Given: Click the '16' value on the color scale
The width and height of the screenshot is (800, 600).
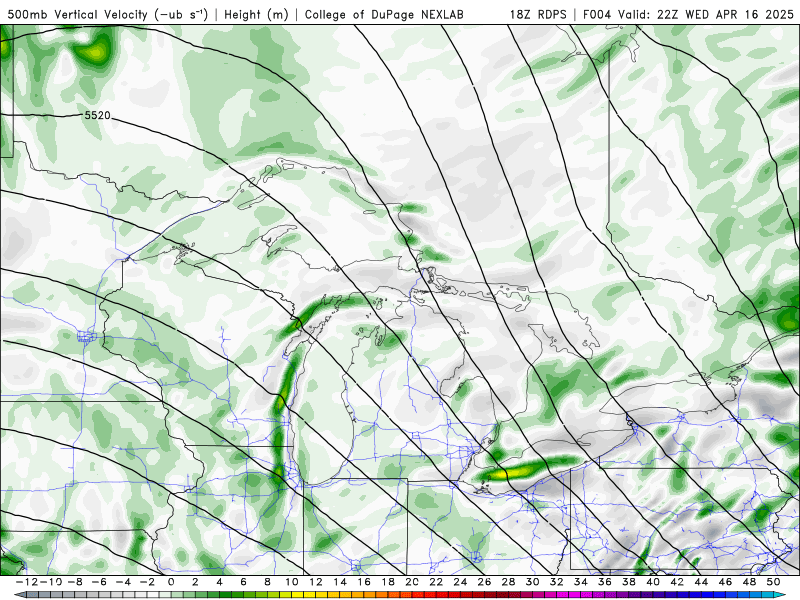Looking at the screenshot, I should (364, 582).
